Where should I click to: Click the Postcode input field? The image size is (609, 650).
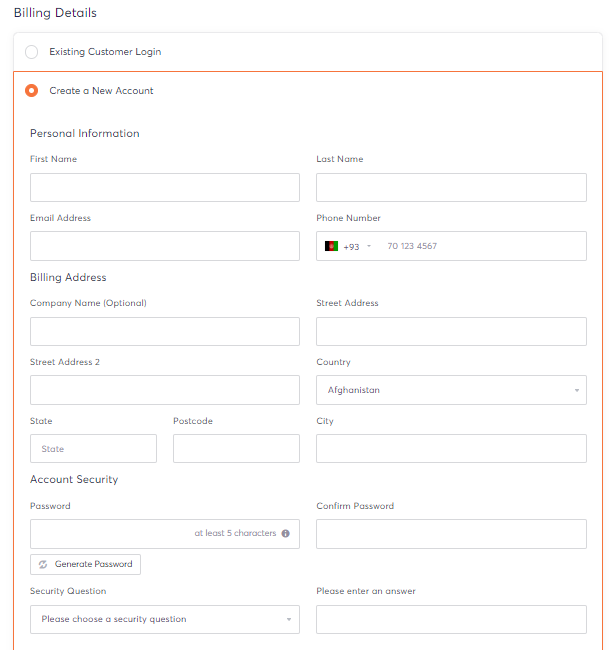(236, 449)
